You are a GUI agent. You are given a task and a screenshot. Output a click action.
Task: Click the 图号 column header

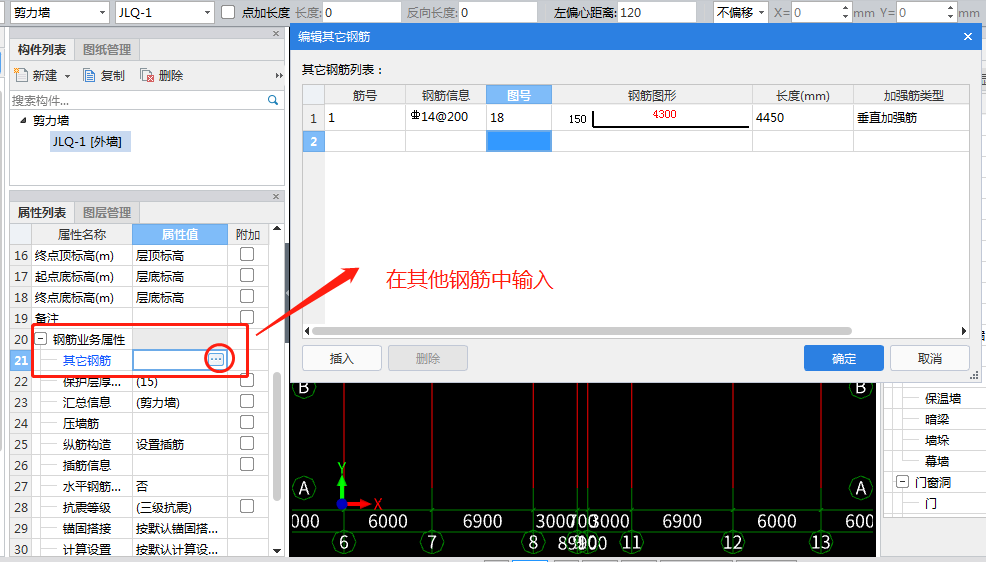519,95
